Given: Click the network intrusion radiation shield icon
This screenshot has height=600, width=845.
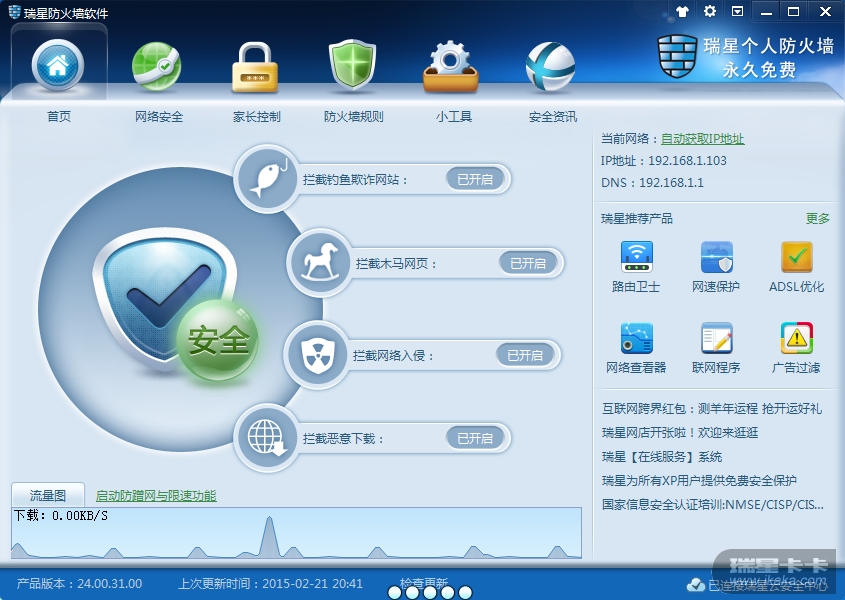Looking at the screenshot, I should [317, 355].
